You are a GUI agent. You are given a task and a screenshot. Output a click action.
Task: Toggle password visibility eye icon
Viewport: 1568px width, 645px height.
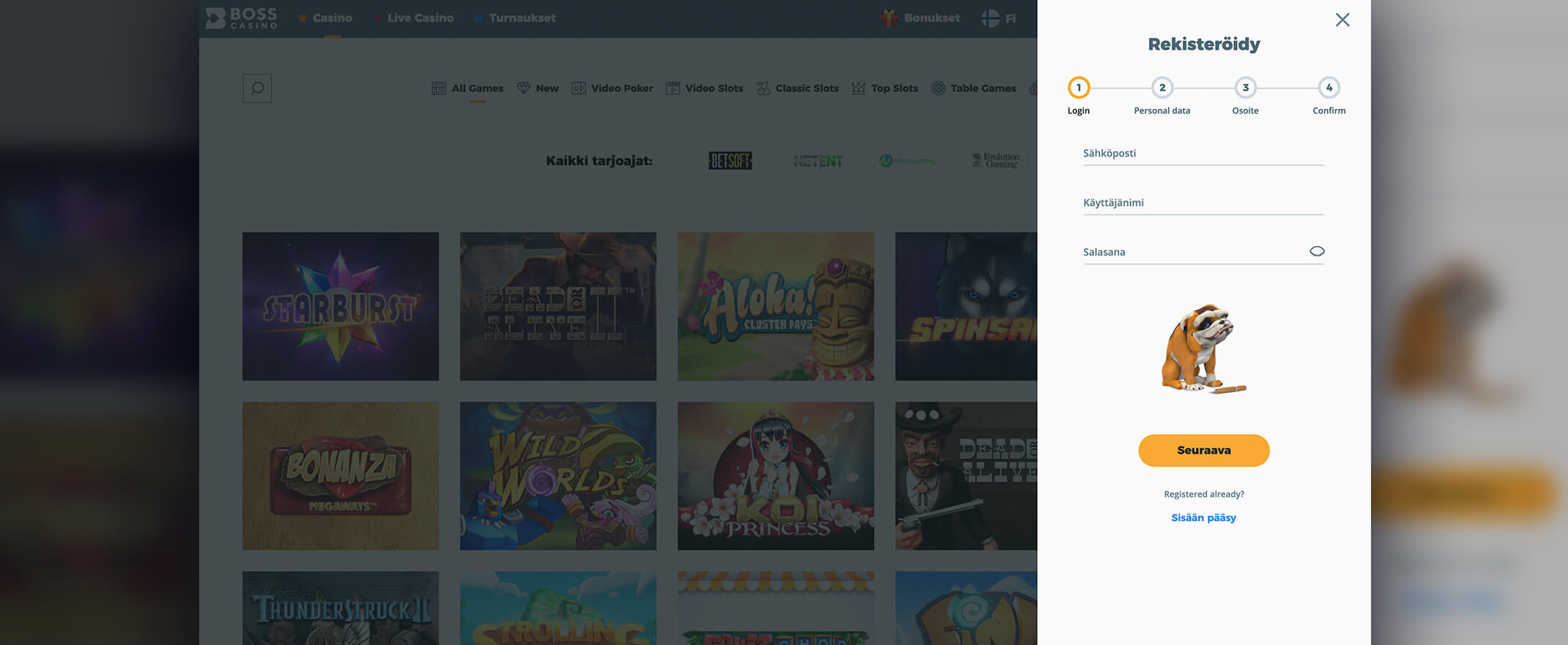(1317, 251)
